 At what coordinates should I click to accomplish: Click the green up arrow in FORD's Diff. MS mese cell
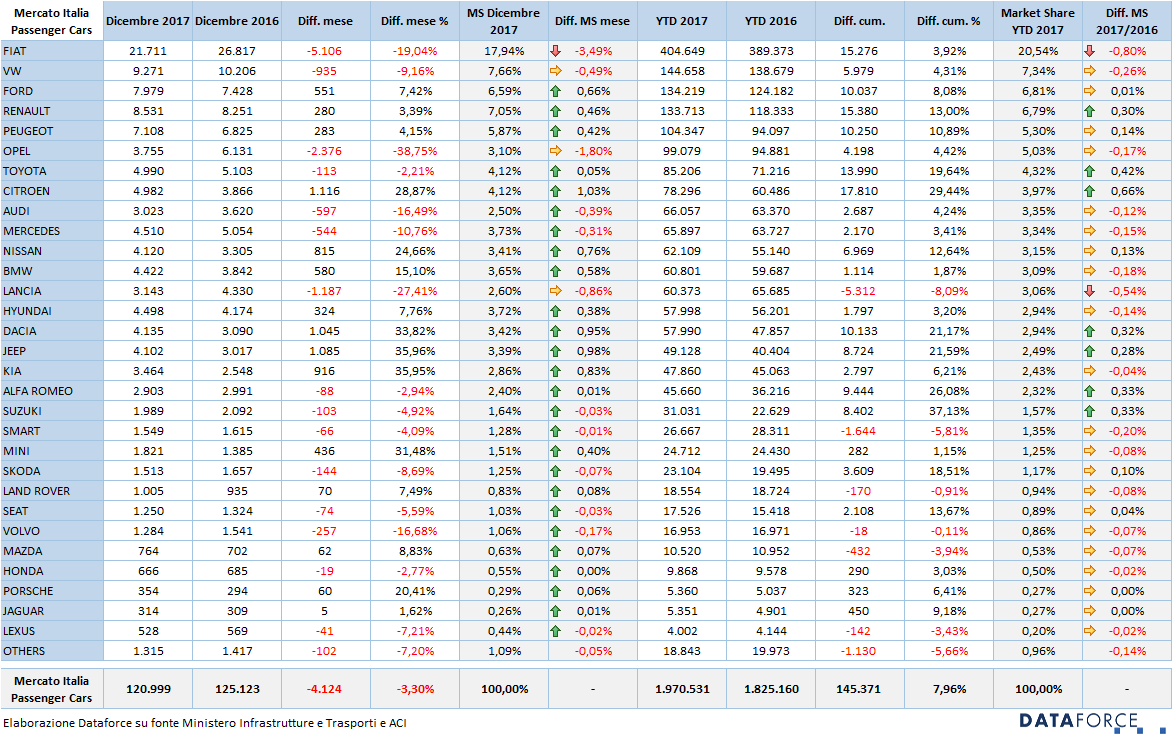tap(555, 91)
